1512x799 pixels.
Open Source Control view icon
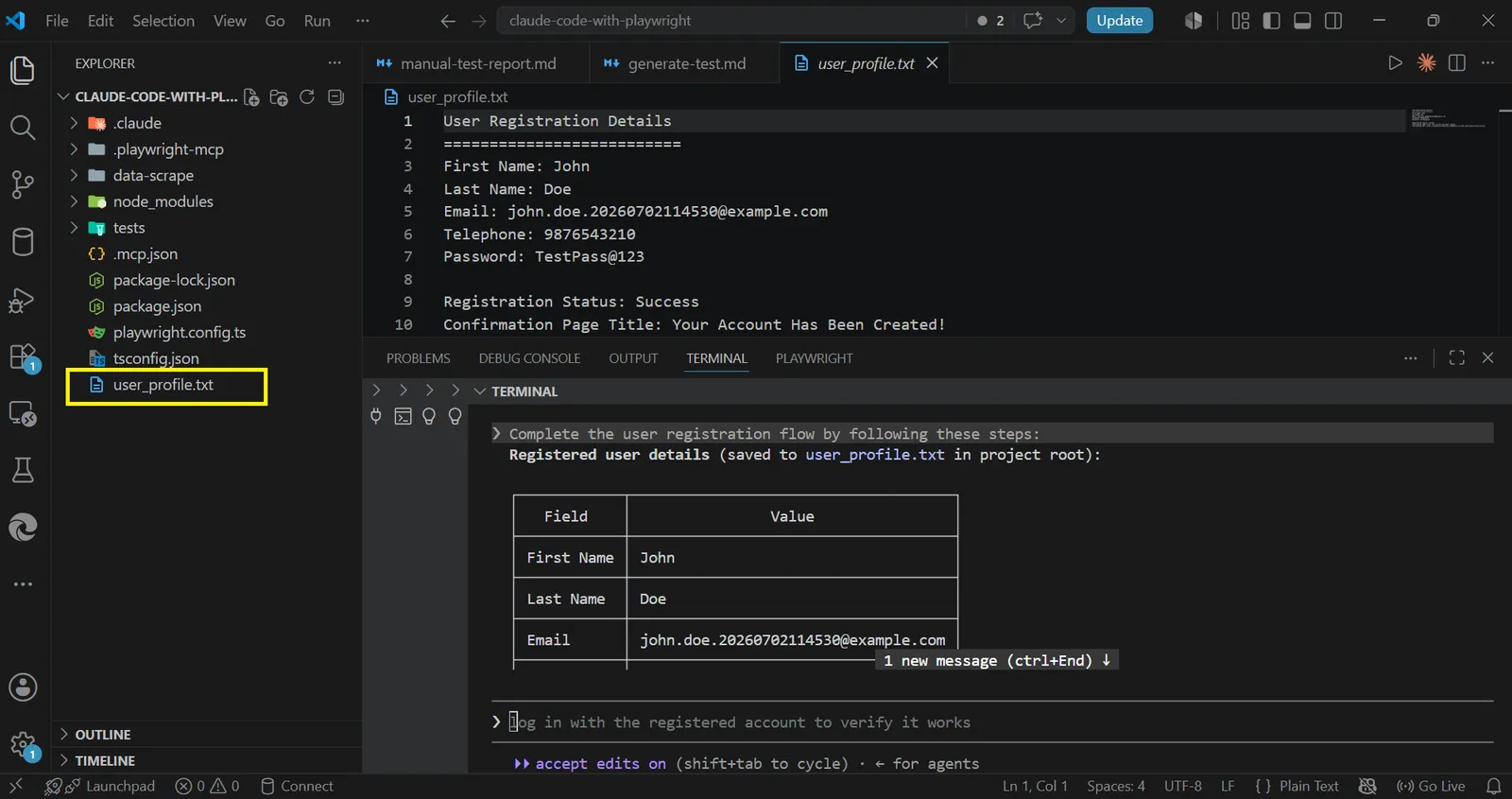23,184
